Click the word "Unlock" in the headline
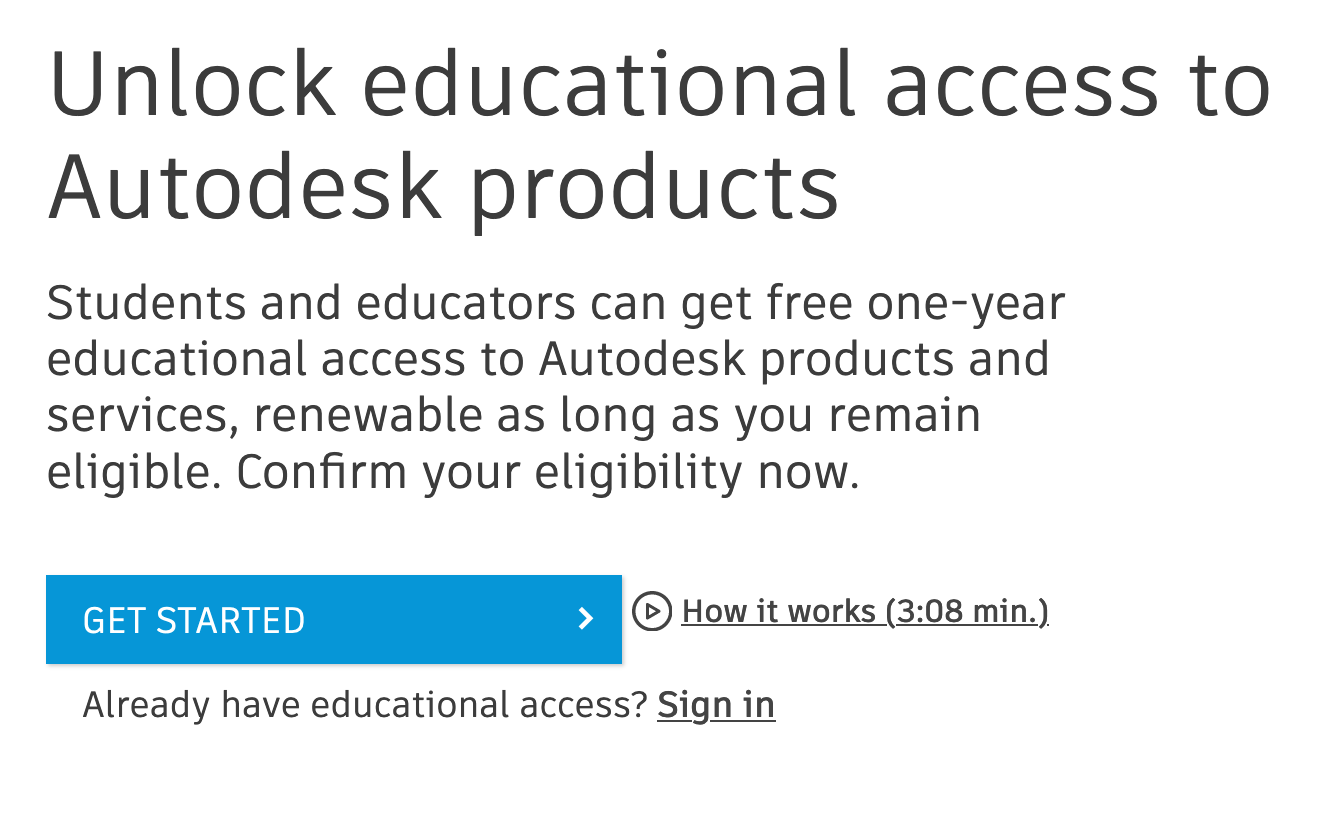The image size is (1326, 824). click(192, 85)
